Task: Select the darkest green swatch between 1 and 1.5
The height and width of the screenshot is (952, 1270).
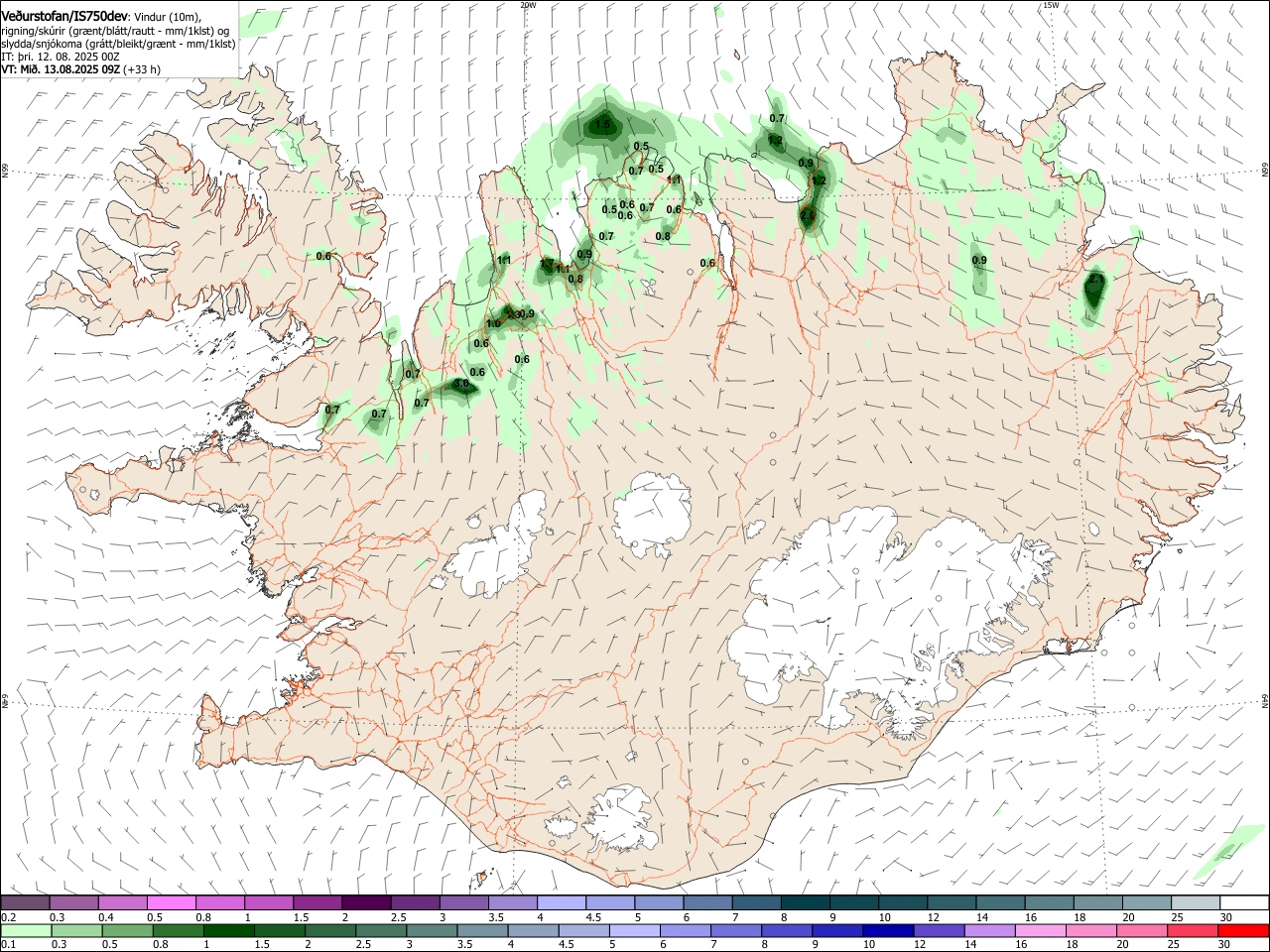Action: point(228,930)
